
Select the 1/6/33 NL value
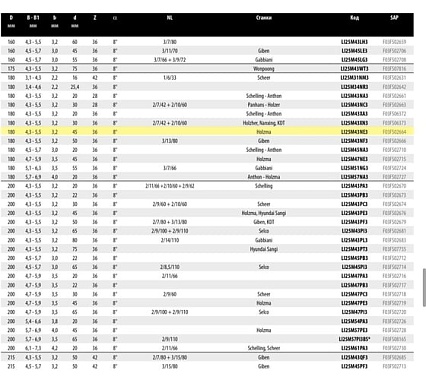(170, 78)
